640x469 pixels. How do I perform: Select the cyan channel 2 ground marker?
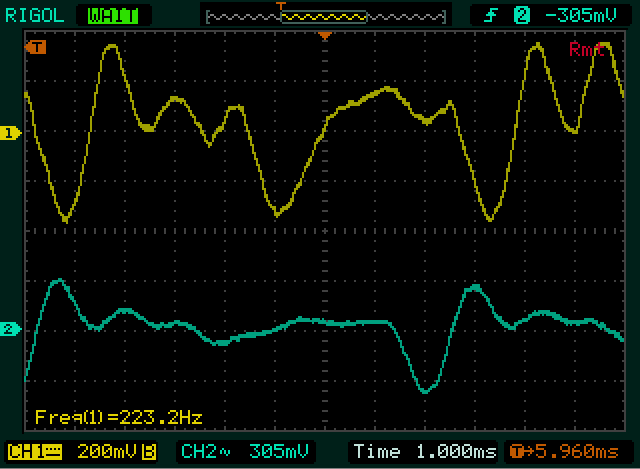(11, 329)
